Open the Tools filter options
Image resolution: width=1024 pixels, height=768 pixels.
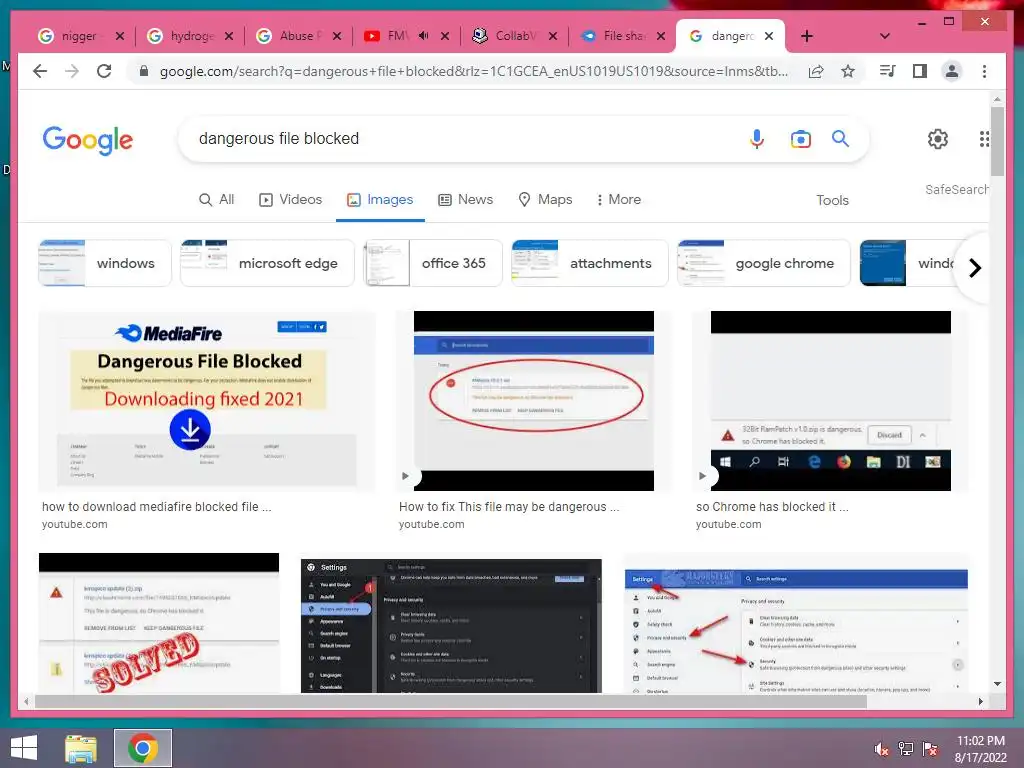[832, 200]
